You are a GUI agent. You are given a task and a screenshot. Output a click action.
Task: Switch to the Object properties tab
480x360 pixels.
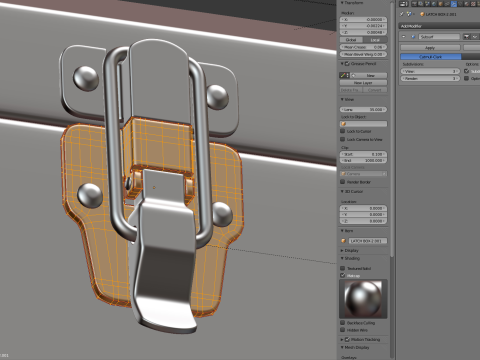pyautogui.click(x=441, y=4)
